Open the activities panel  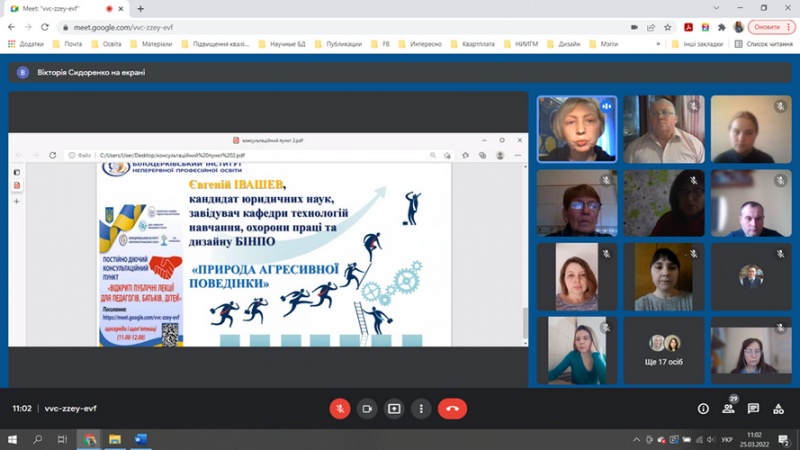[x=778, y=408]
